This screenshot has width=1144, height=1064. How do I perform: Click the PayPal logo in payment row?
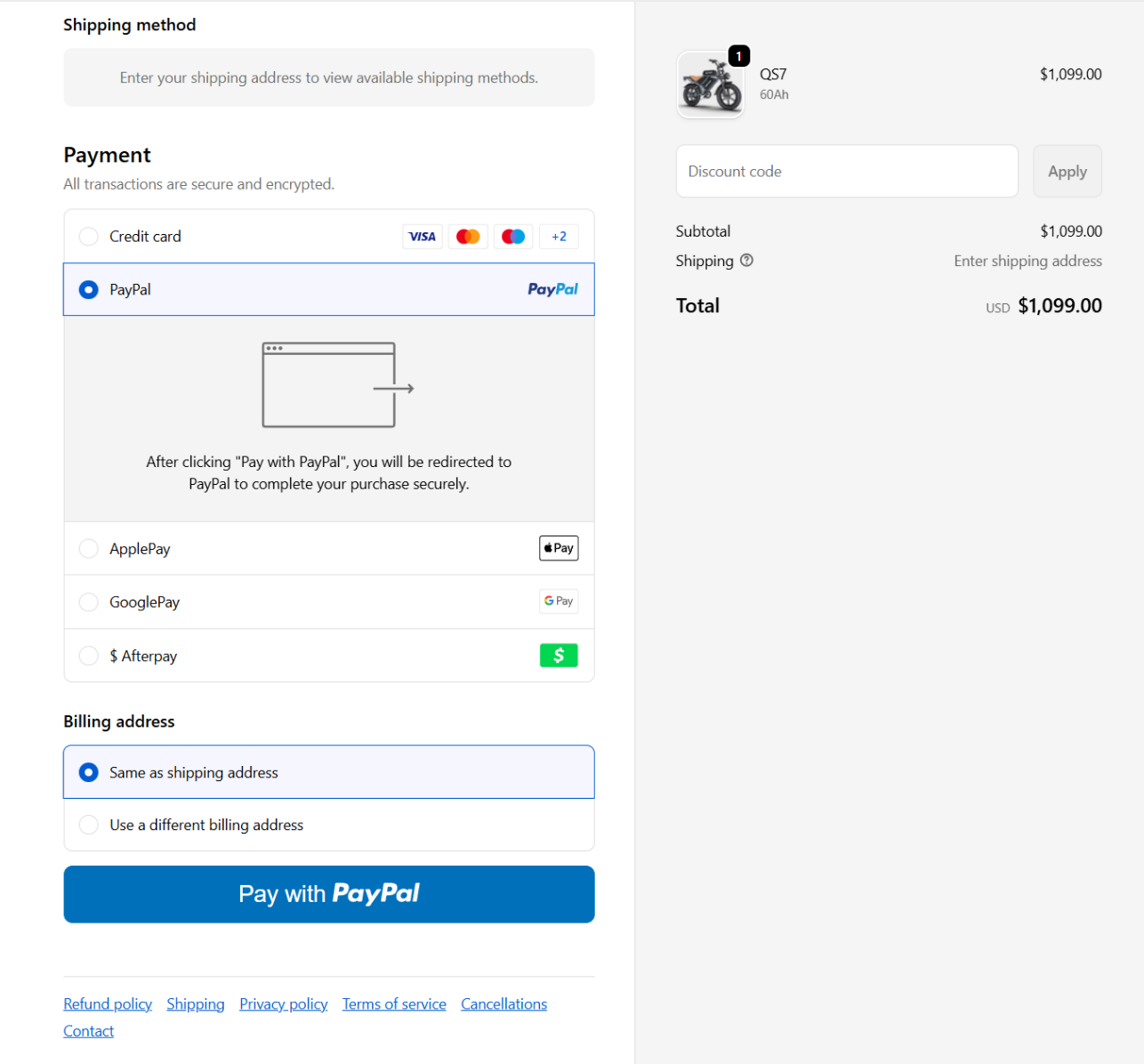552,289
